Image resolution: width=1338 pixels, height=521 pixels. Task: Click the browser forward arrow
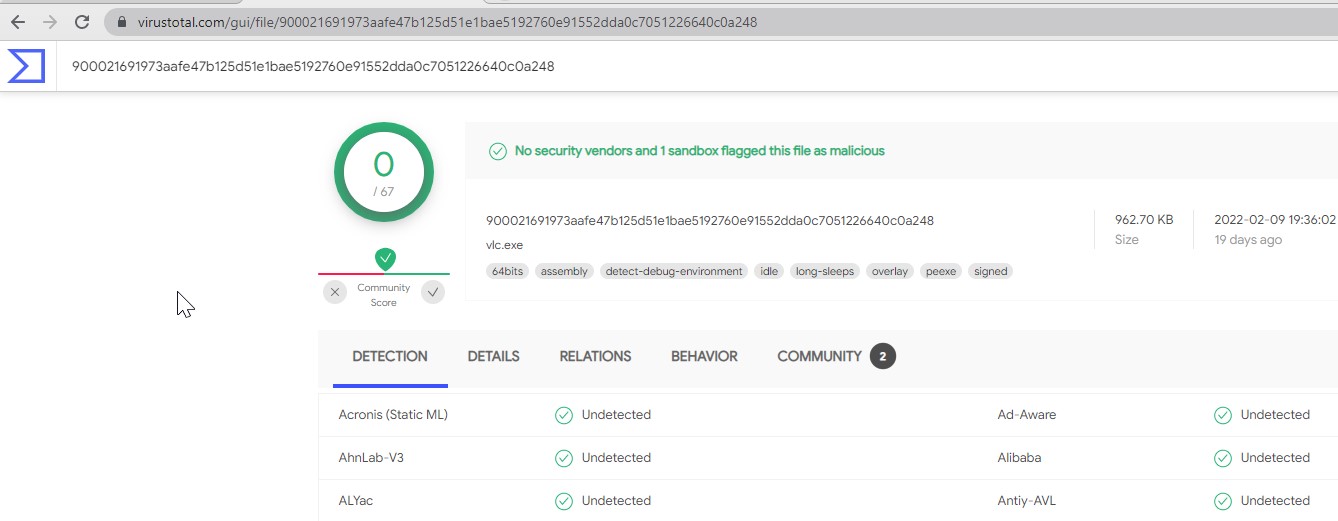pyautogui.click(x=50, y=21)
